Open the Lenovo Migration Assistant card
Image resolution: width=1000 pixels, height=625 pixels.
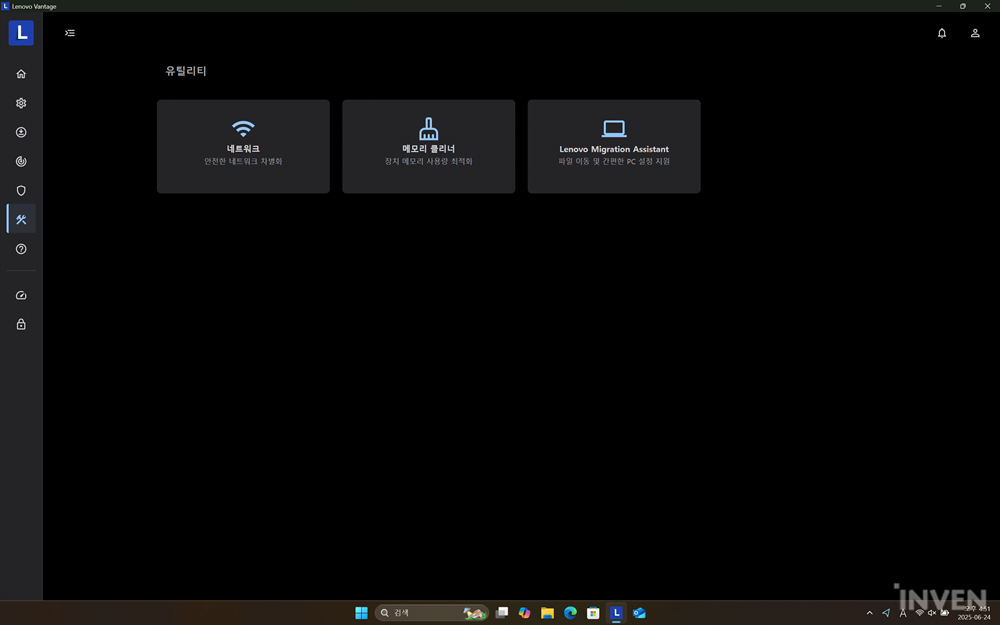[x=614, y=146]
